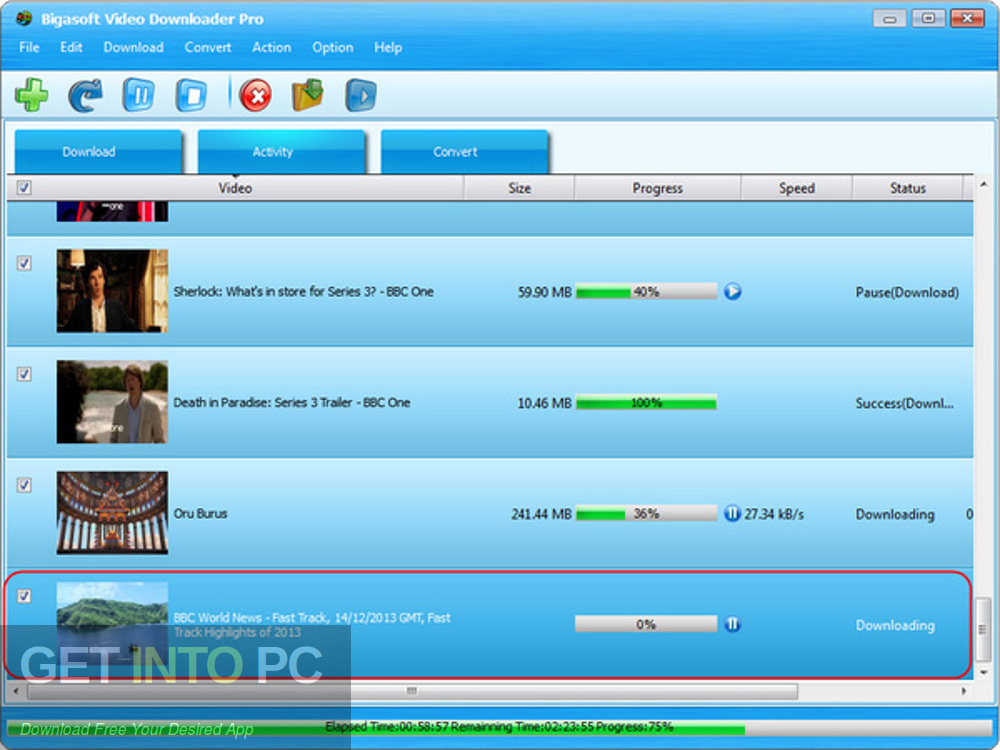Screen dimensions: 1000x750
Task: Click the Bigasoft app icon in title bar
Action: 24,18
